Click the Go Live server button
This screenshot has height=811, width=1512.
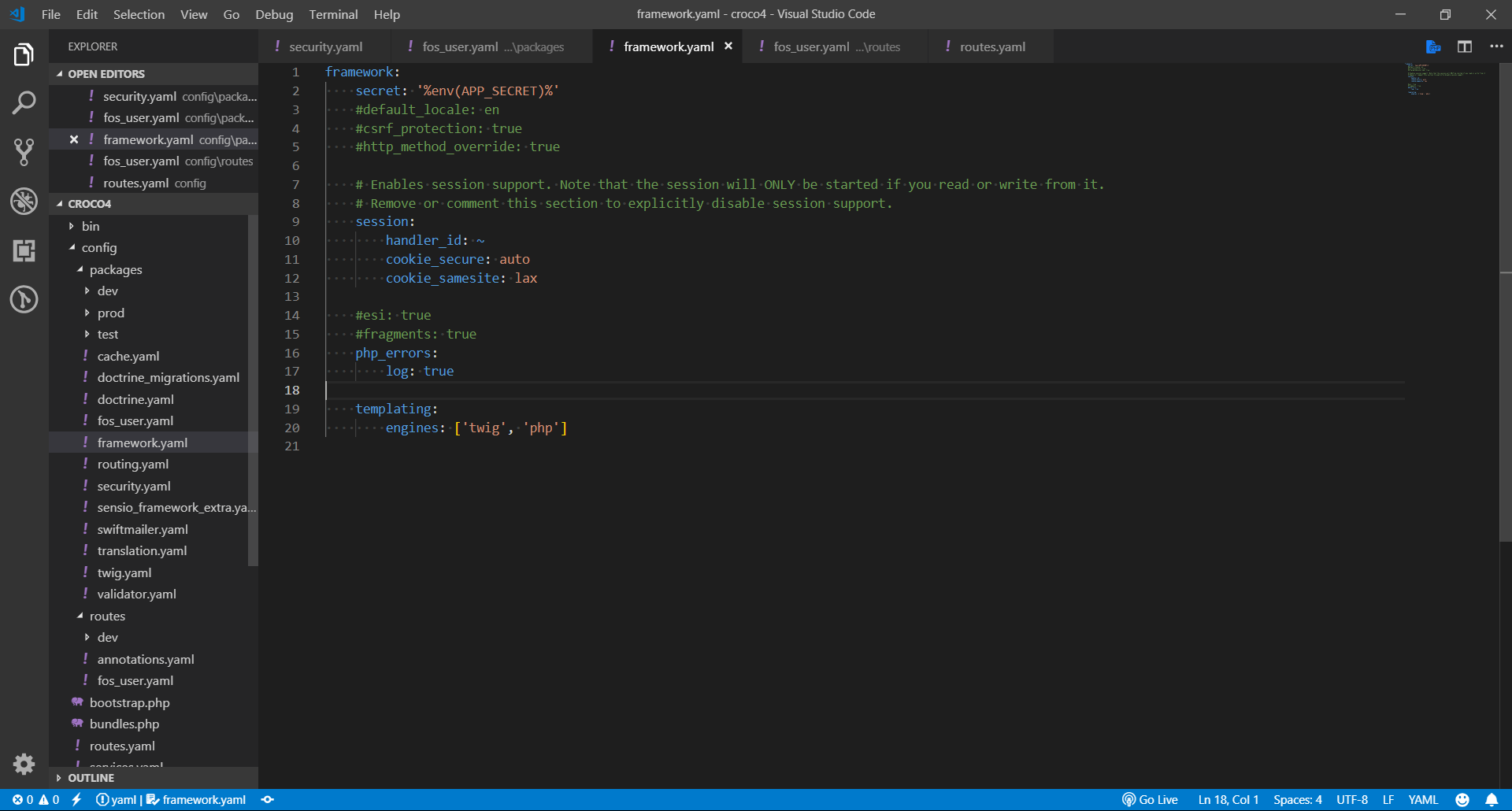click(1150, 800)
